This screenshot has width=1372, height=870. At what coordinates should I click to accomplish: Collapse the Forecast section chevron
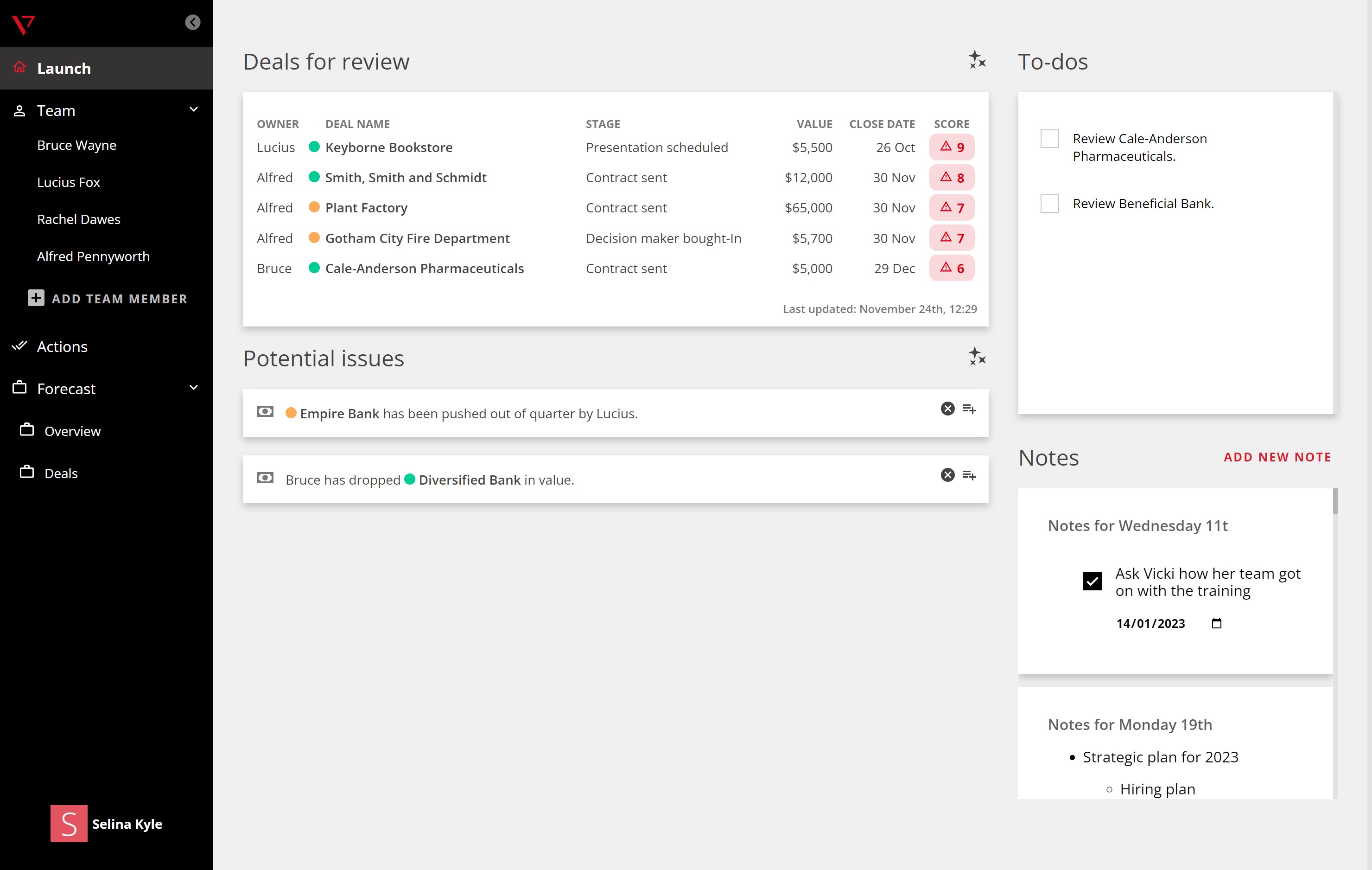tap(194, 388)
